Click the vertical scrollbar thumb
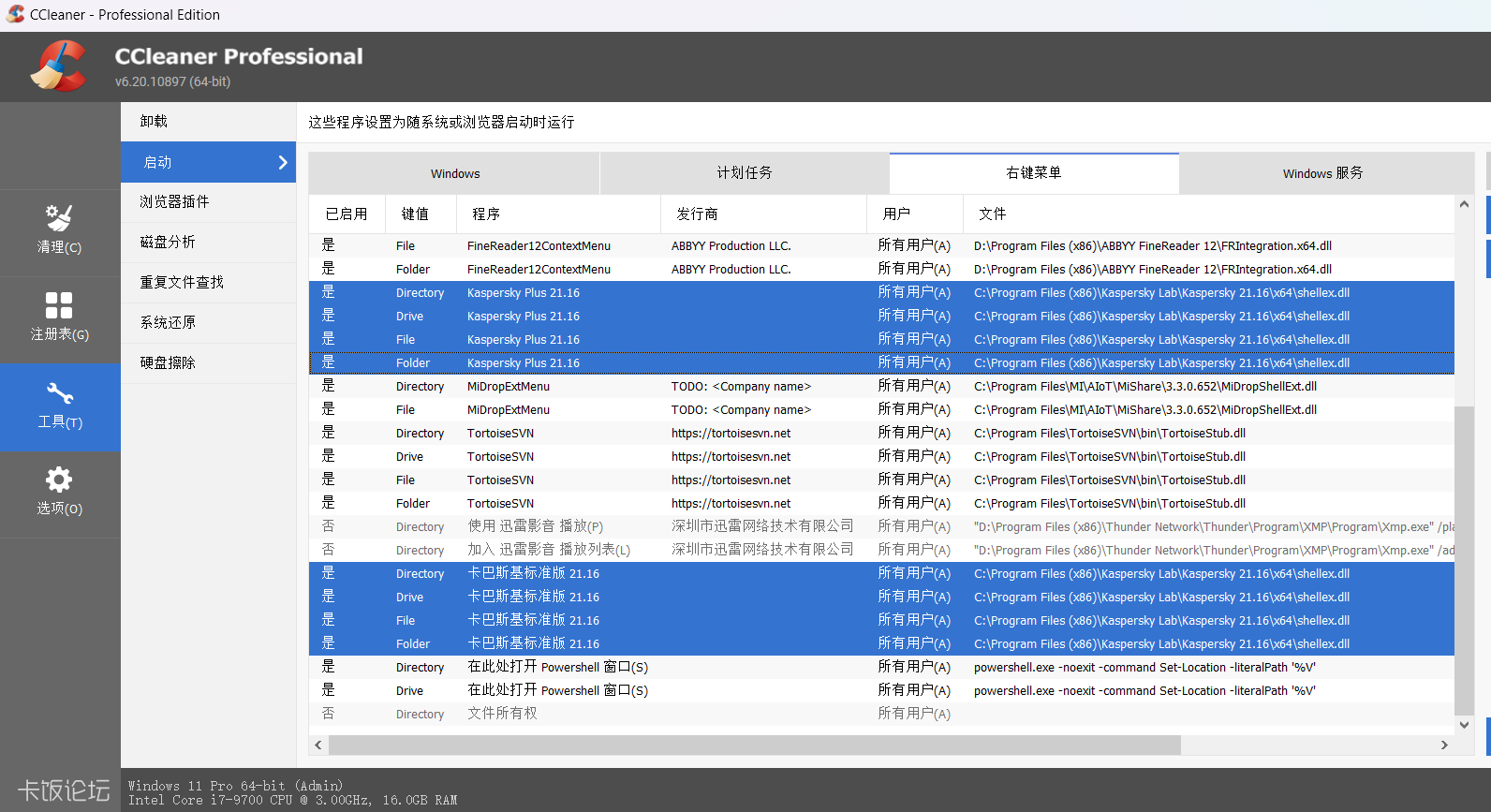This screenshot has width=1491, height=812. pos(1464,560)
